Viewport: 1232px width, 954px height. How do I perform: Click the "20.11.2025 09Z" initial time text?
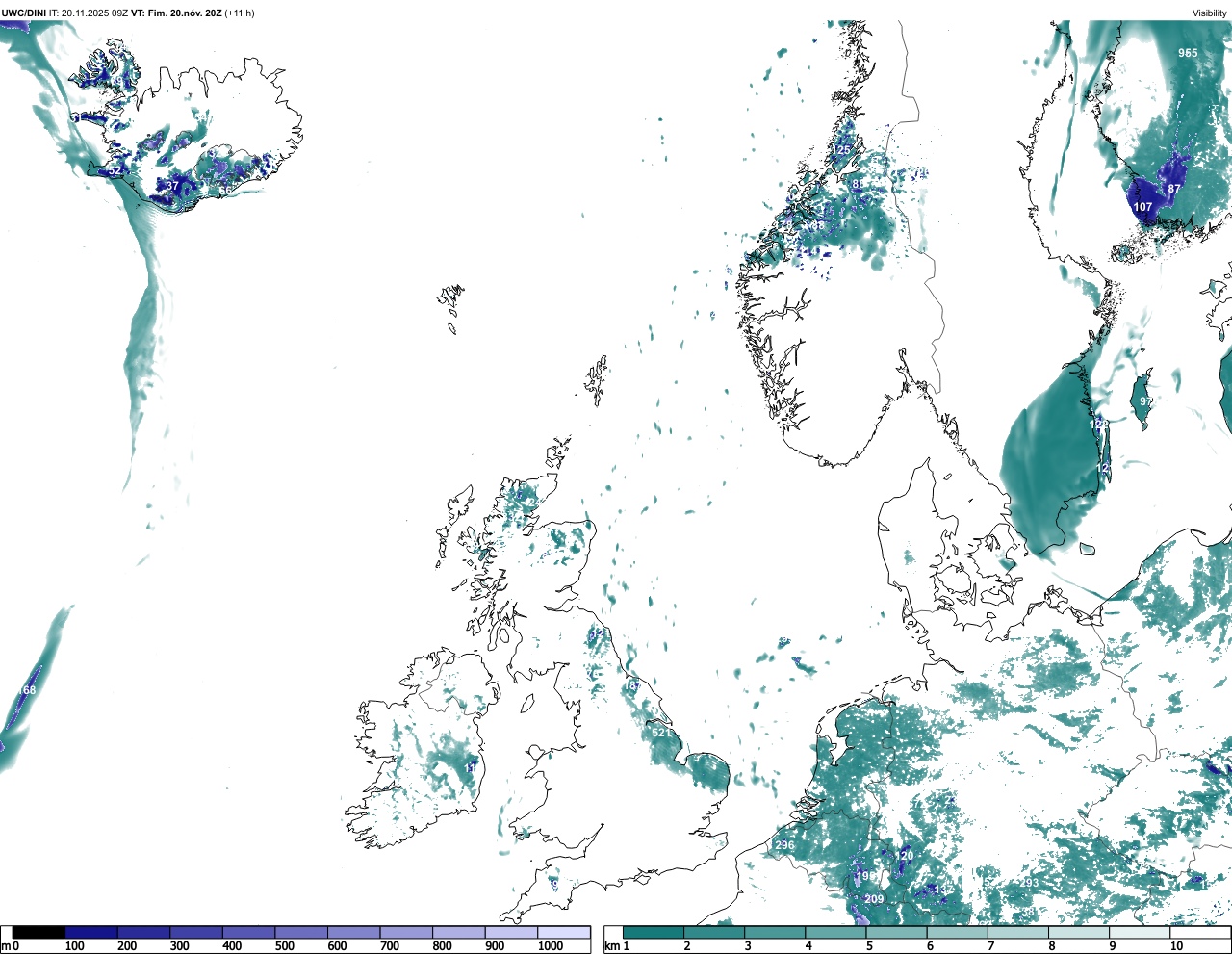click(x=95, y=13)
